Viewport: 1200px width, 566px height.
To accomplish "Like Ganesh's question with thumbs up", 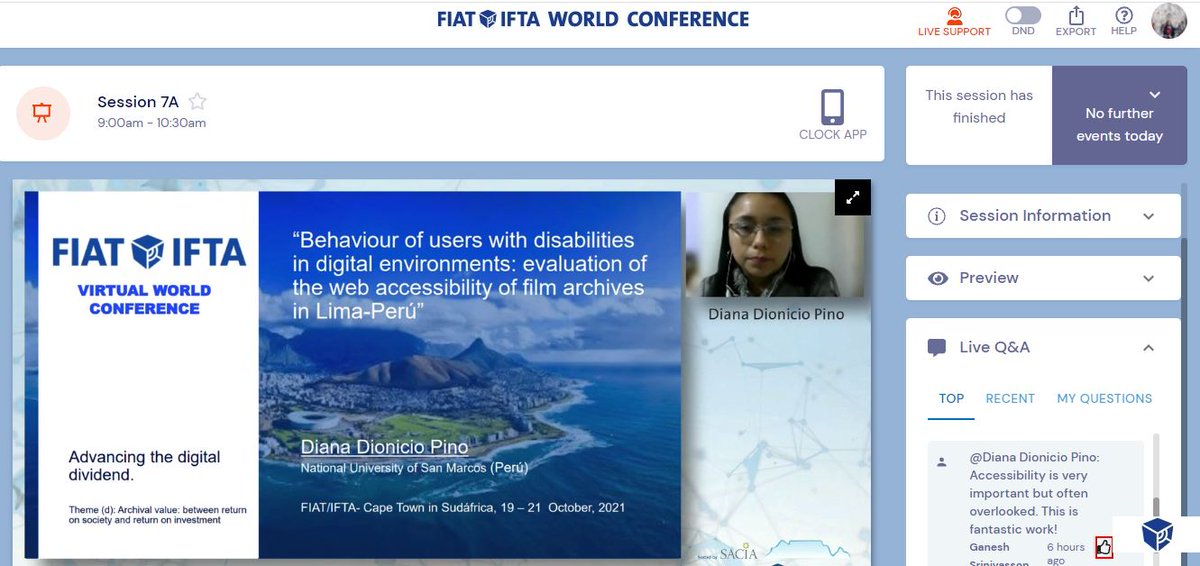I will [x=1104, y=547].
